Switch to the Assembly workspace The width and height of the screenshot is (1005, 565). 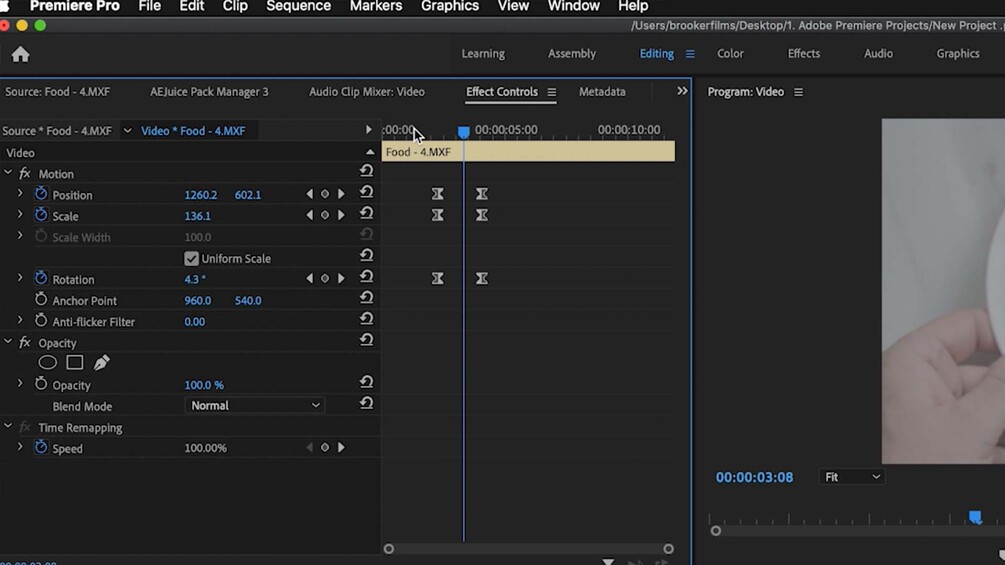click(572, 54)
